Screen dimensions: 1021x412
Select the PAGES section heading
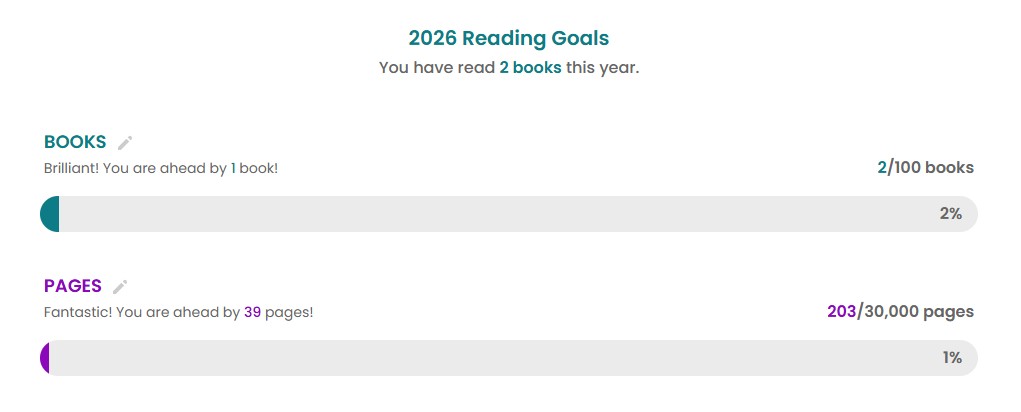pos(73,286)
